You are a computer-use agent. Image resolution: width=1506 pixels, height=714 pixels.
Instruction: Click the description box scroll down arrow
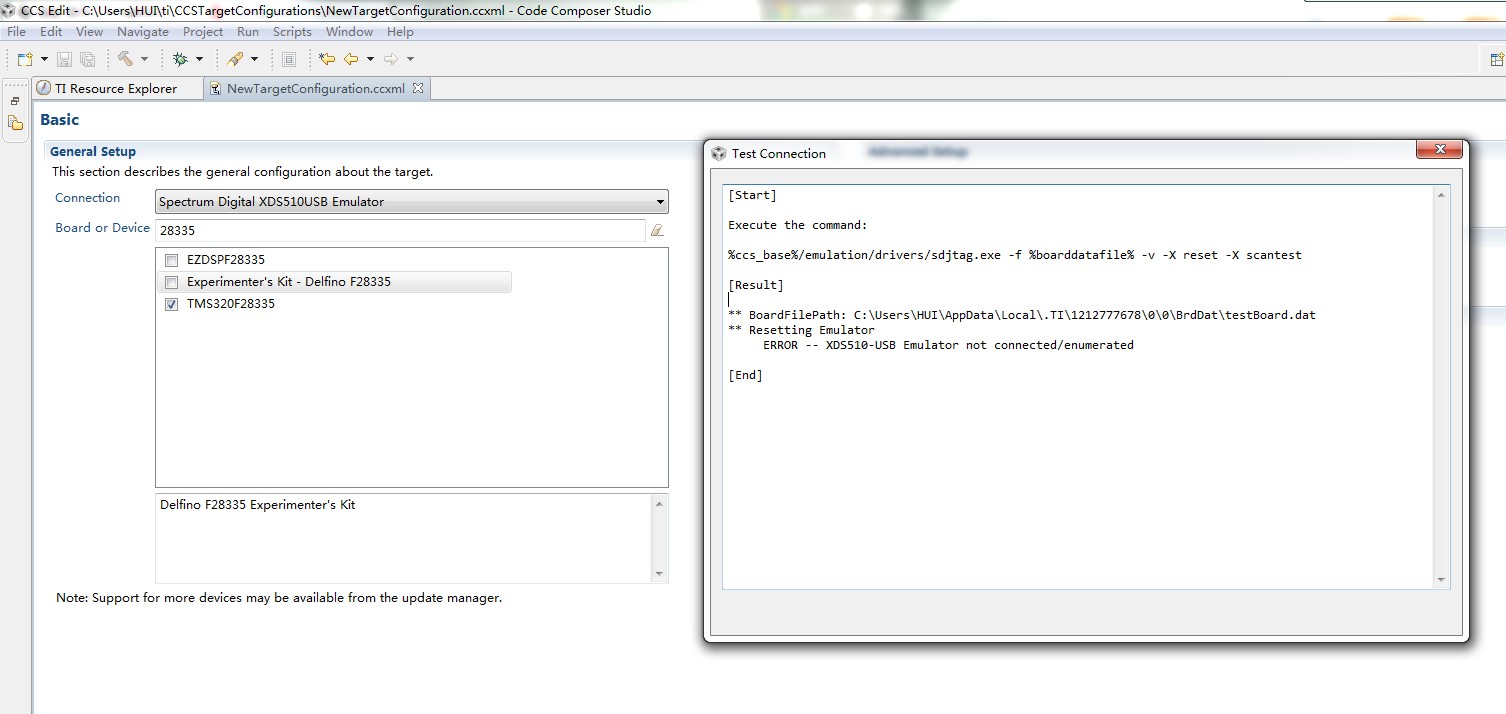coord(659,573)
